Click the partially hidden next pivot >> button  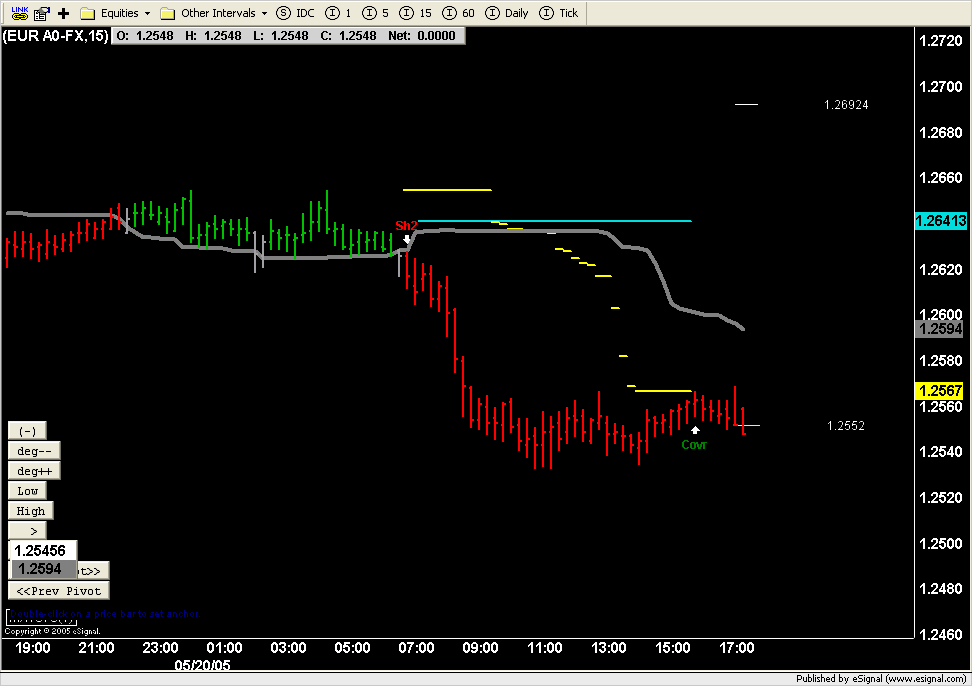[93, 571]
